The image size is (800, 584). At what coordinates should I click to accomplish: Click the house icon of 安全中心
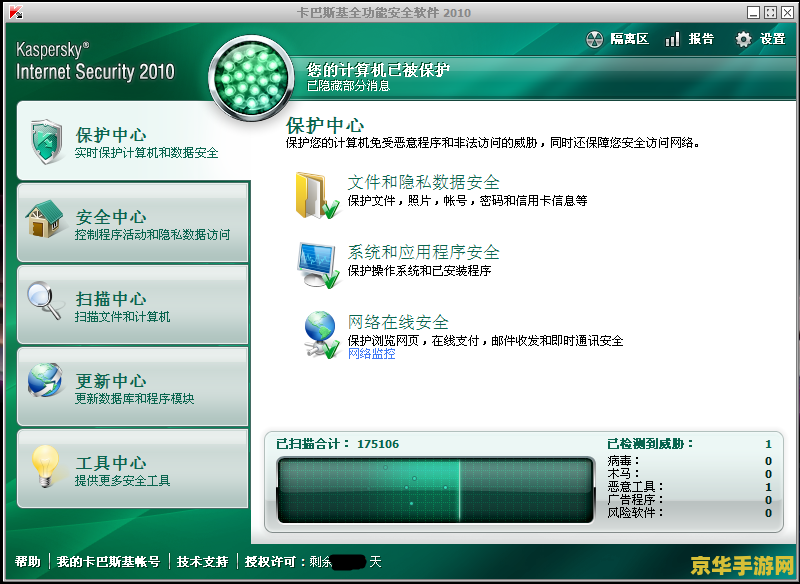coord(45,219)
